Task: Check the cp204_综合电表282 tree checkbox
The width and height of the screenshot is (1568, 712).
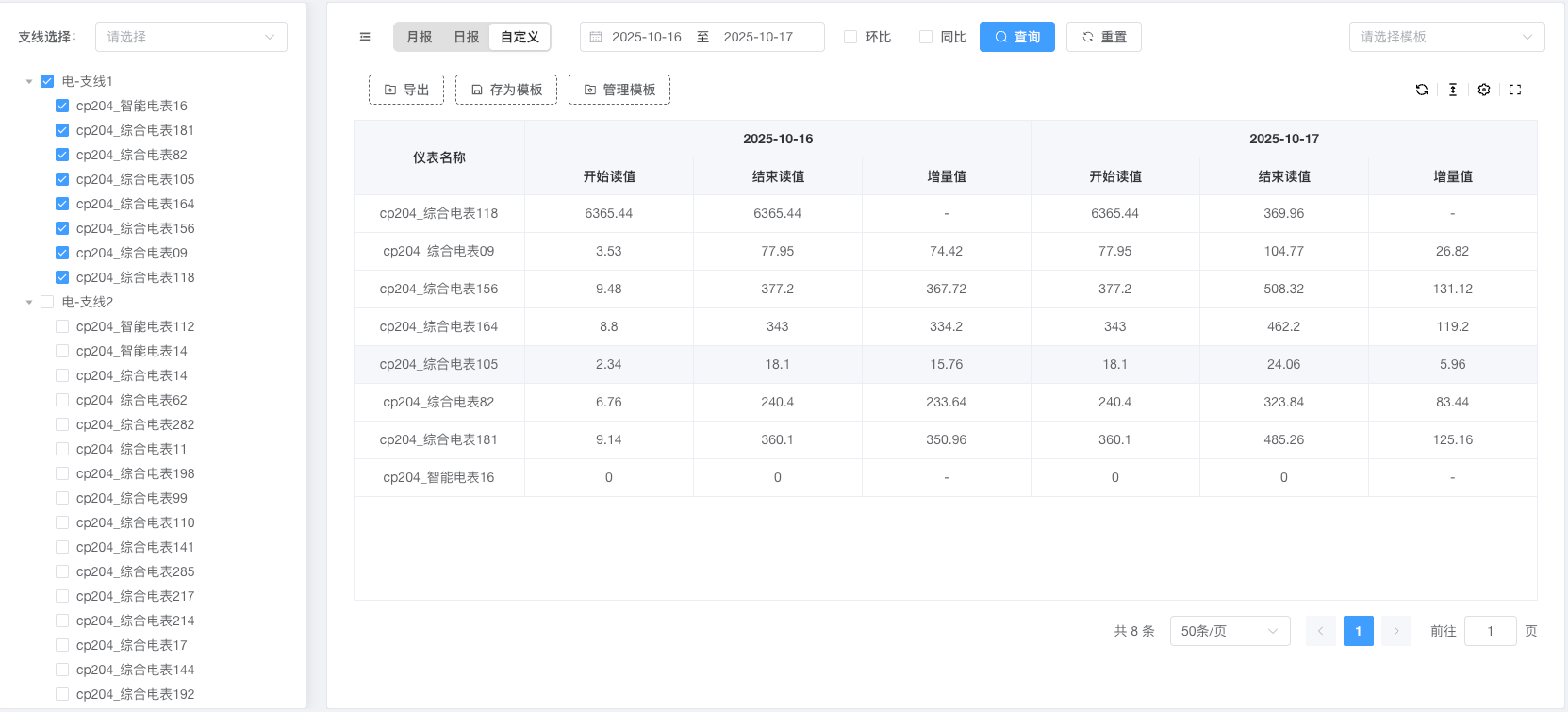Action: point(62,424)
